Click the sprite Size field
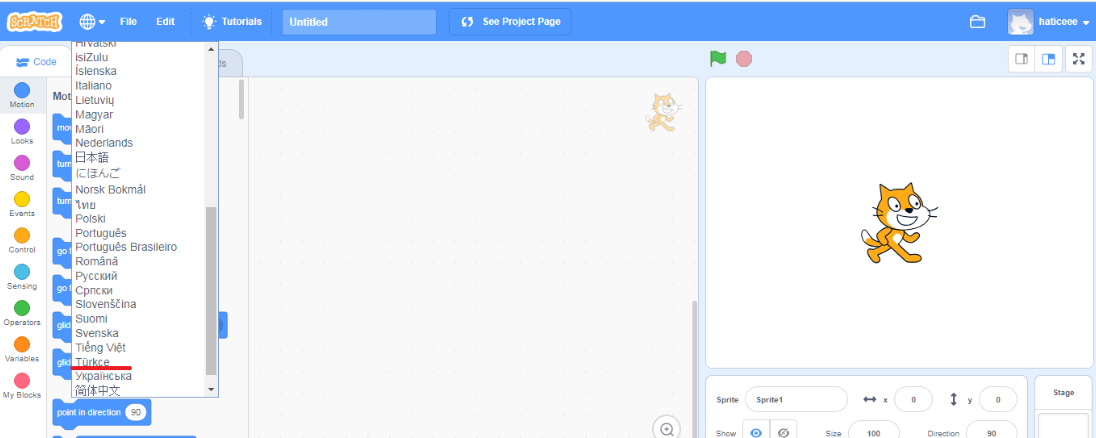 click(874, 433)
